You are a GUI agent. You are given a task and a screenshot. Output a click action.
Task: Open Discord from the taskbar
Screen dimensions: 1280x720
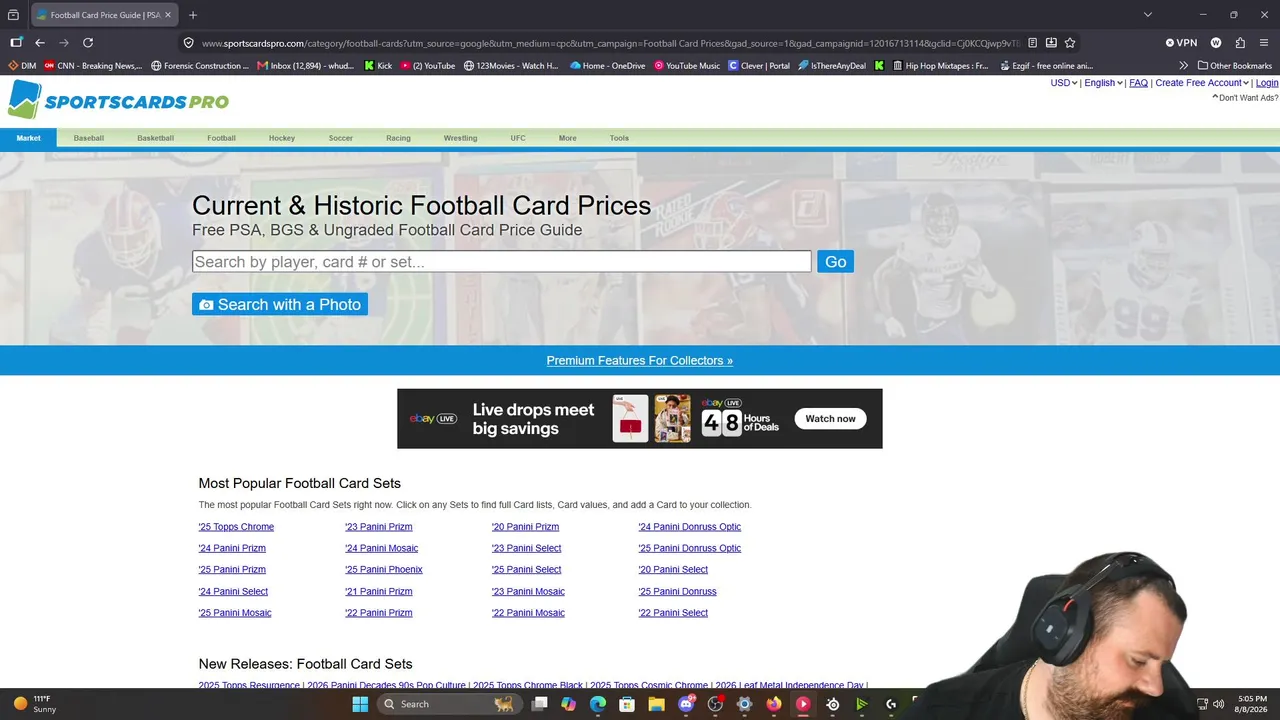pos(686,704)
